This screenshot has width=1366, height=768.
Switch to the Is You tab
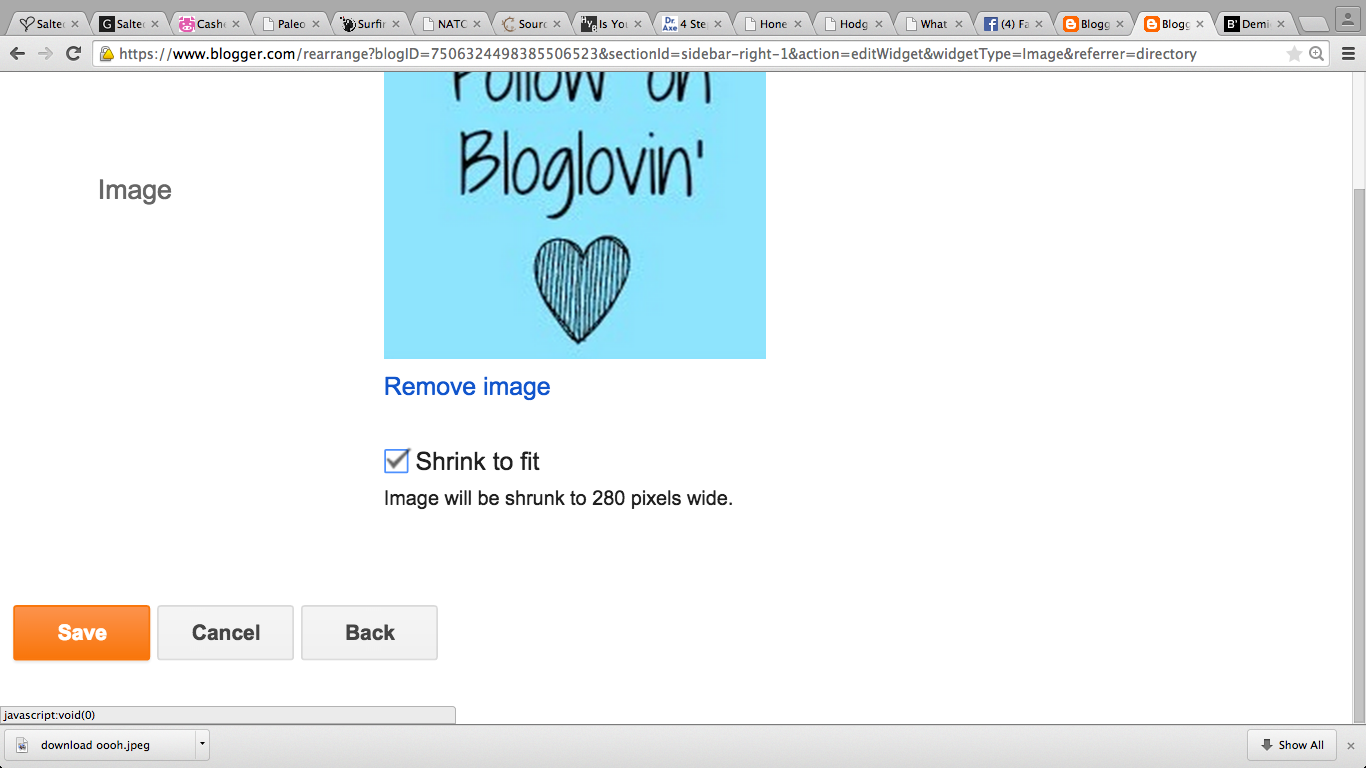coord(613,24)
